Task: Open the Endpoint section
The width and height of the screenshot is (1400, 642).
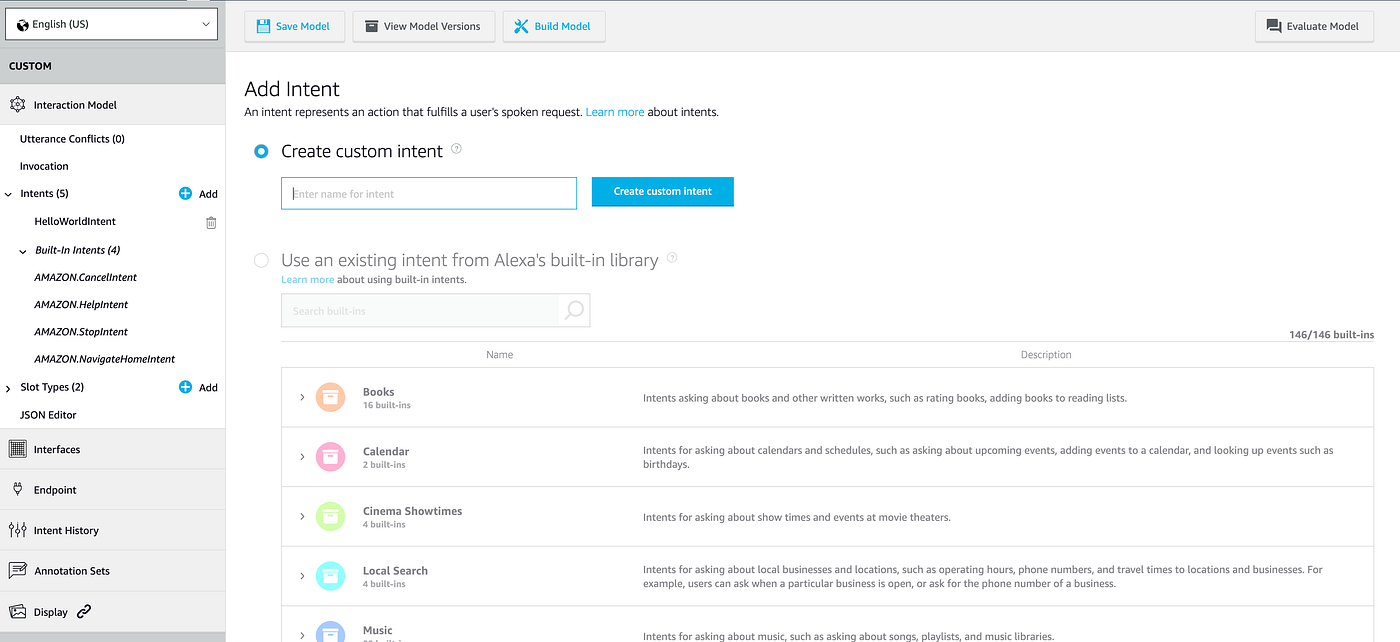Action: click(112, 490)
